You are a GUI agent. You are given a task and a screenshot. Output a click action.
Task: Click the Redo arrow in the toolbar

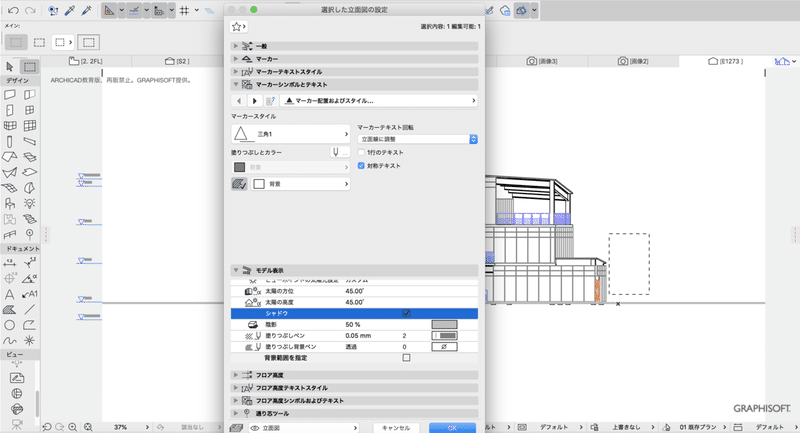point(30,10)
